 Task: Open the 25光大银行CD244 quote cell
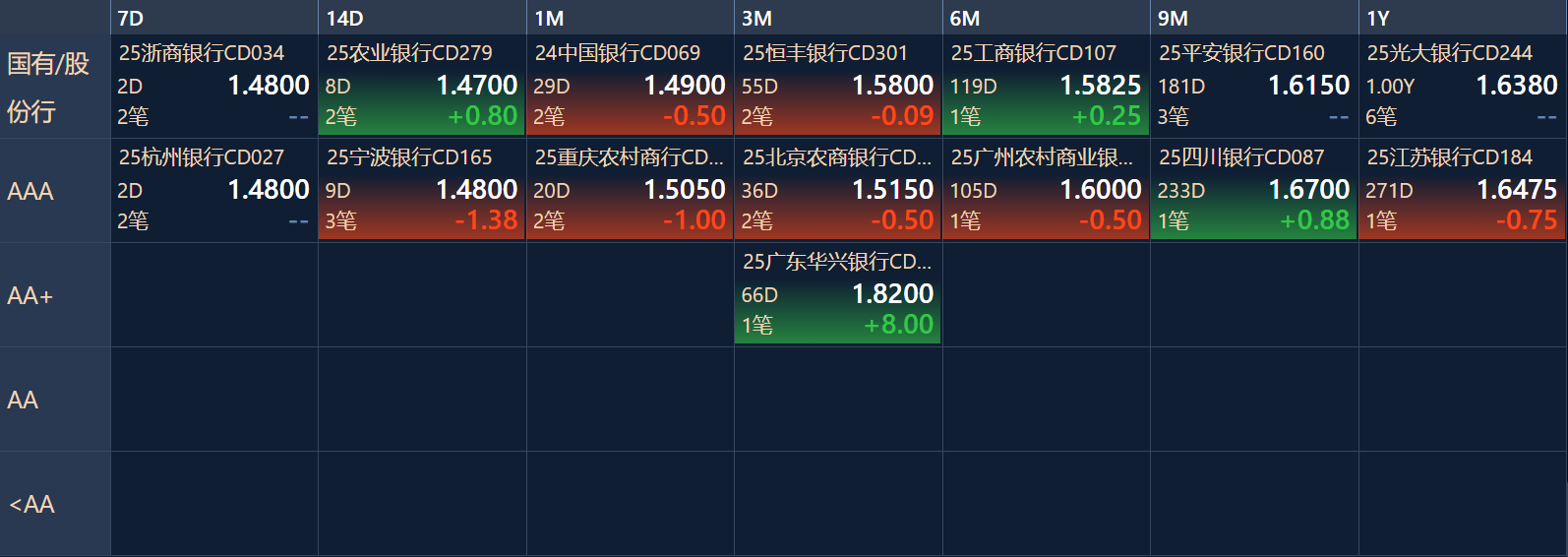(x=1463, y=86)
